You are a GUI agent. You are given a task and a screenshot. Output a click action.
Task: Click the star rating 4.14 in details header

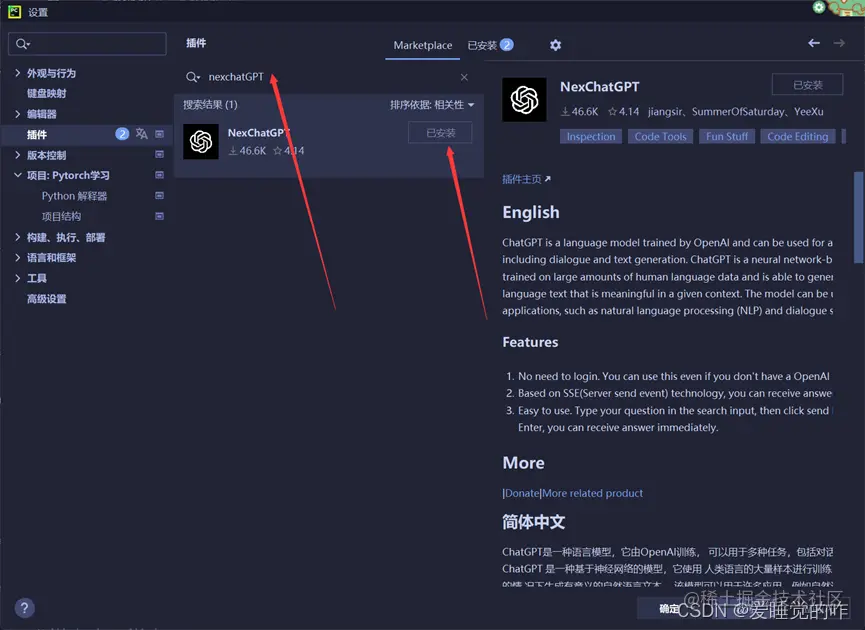pyautogui.click(x=623, y=112)
